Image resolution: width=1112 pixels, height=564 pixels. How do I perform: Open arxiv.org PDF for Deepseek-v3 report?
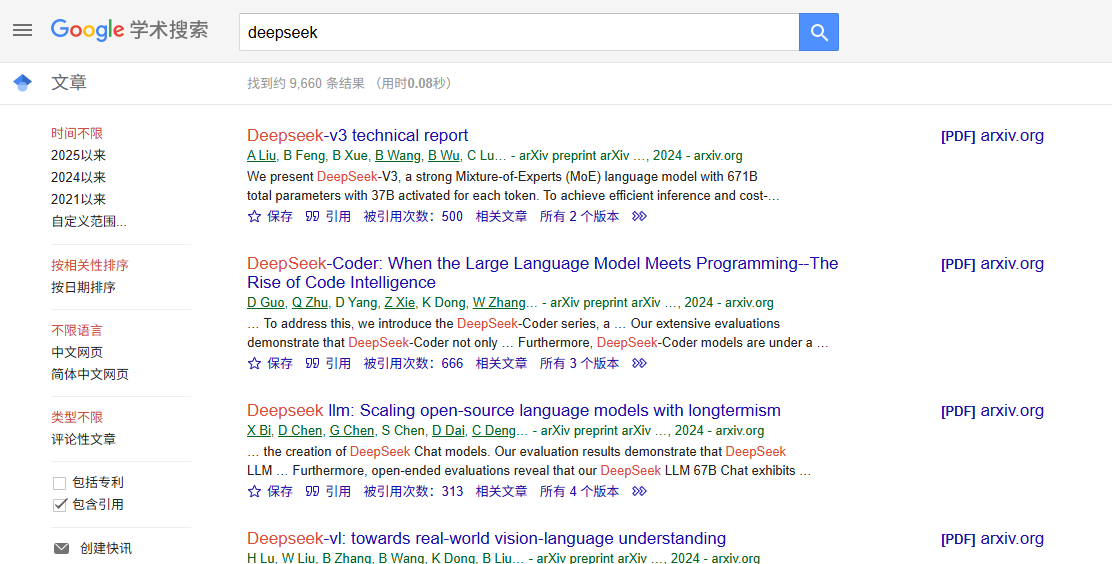tap(992, 136)
